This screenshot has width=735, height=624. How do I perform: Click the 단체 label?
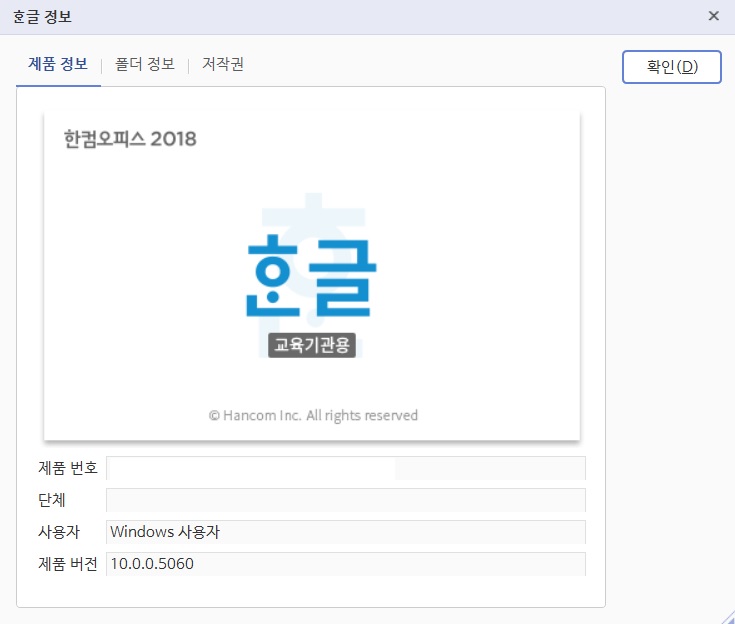click(x=52, y=500)
